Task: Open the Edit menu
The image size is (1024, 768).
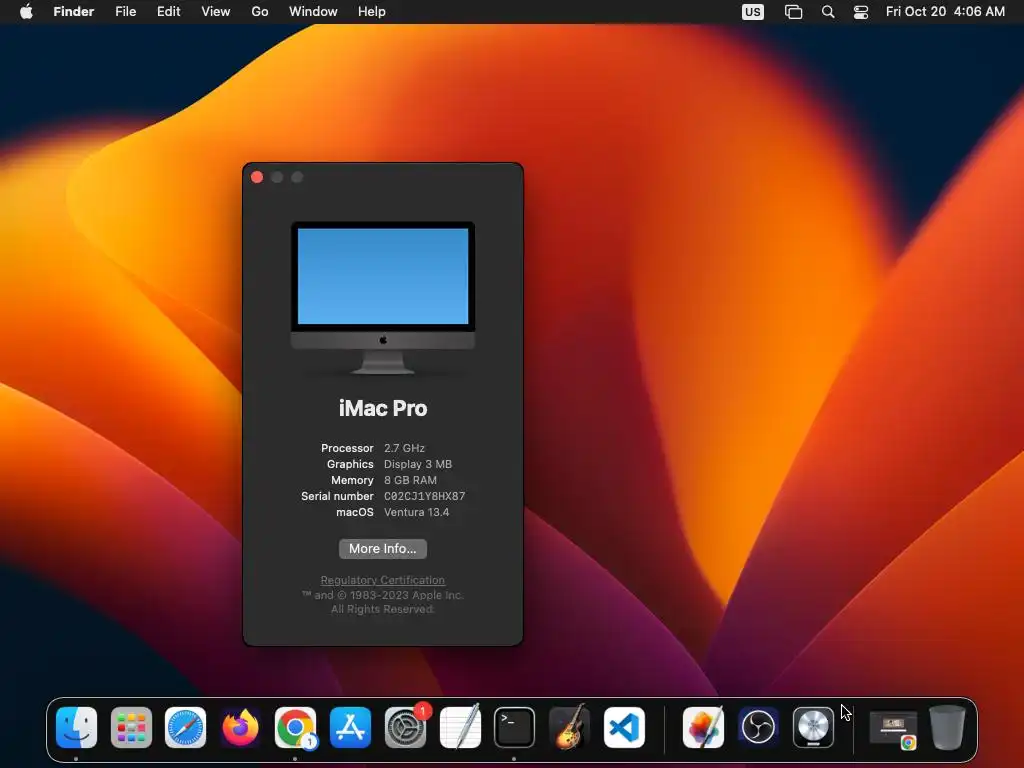Action: 168,11
